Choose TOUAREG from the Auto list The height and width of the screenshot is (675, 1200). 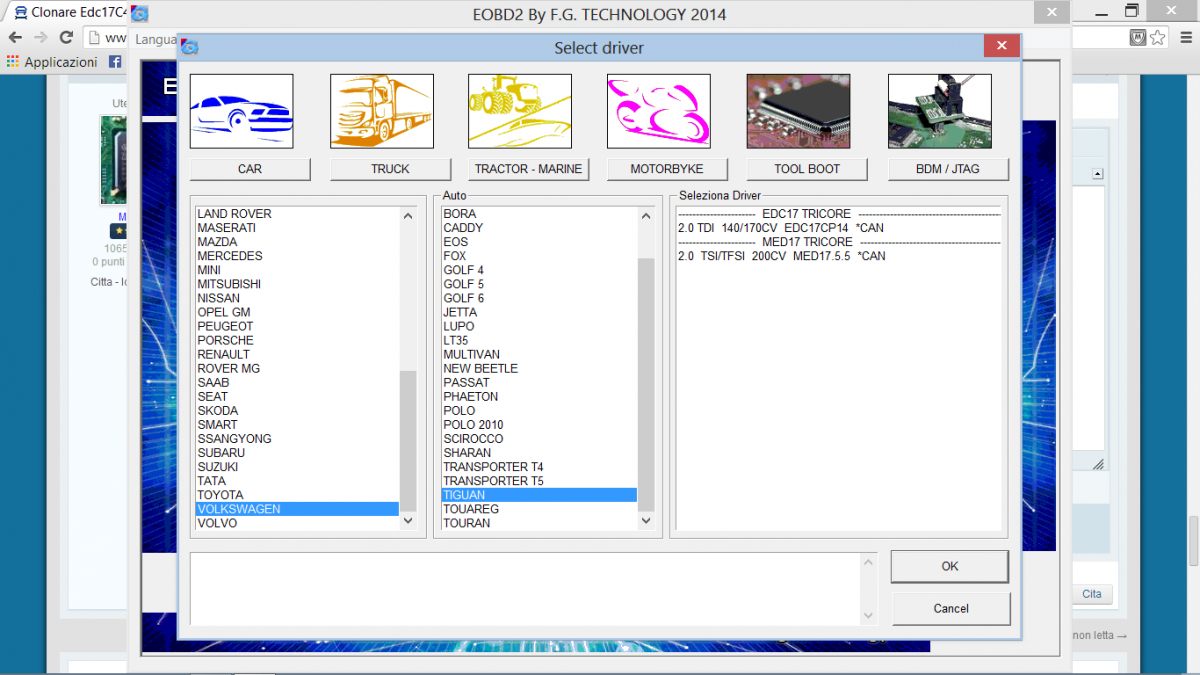pos(539,509)
